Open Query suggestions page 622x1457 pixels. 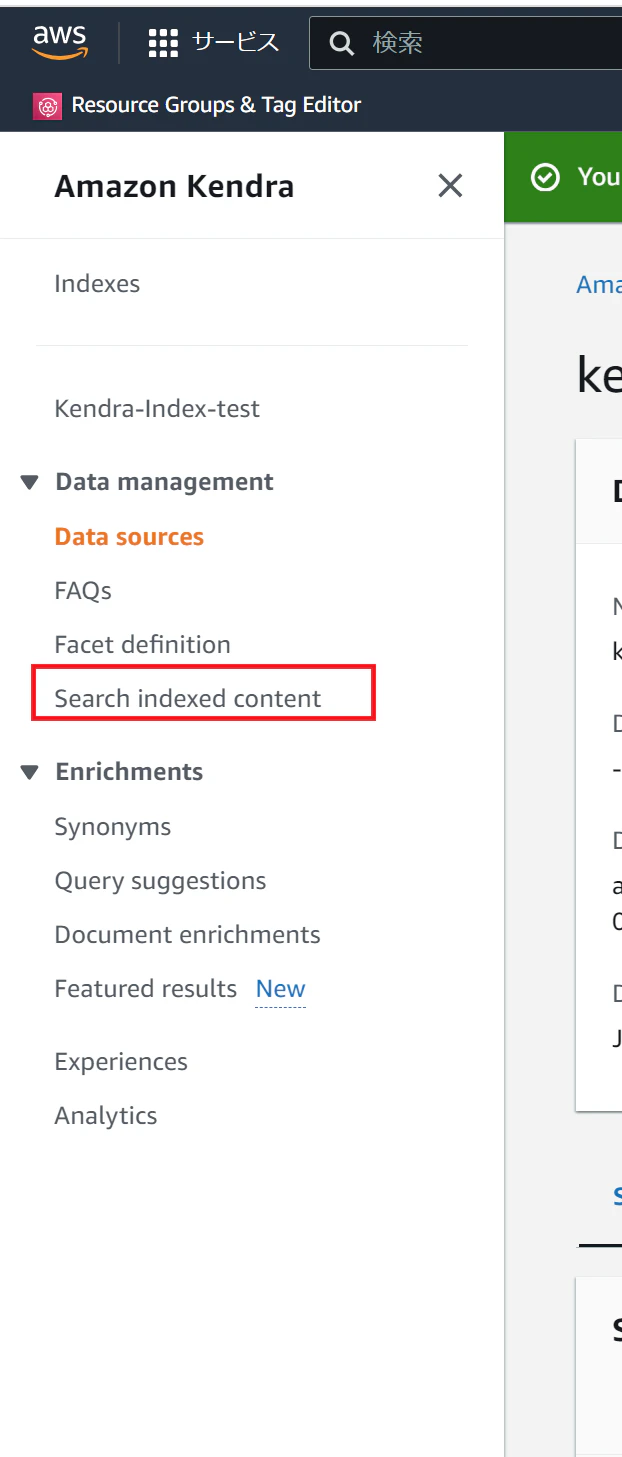point(160,881)
